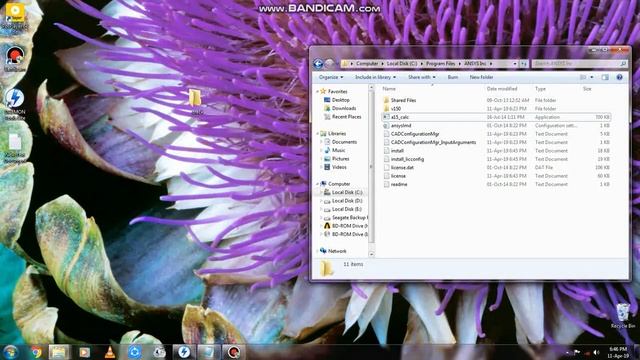Click the Change your view icon

click(x=583, y=77)
